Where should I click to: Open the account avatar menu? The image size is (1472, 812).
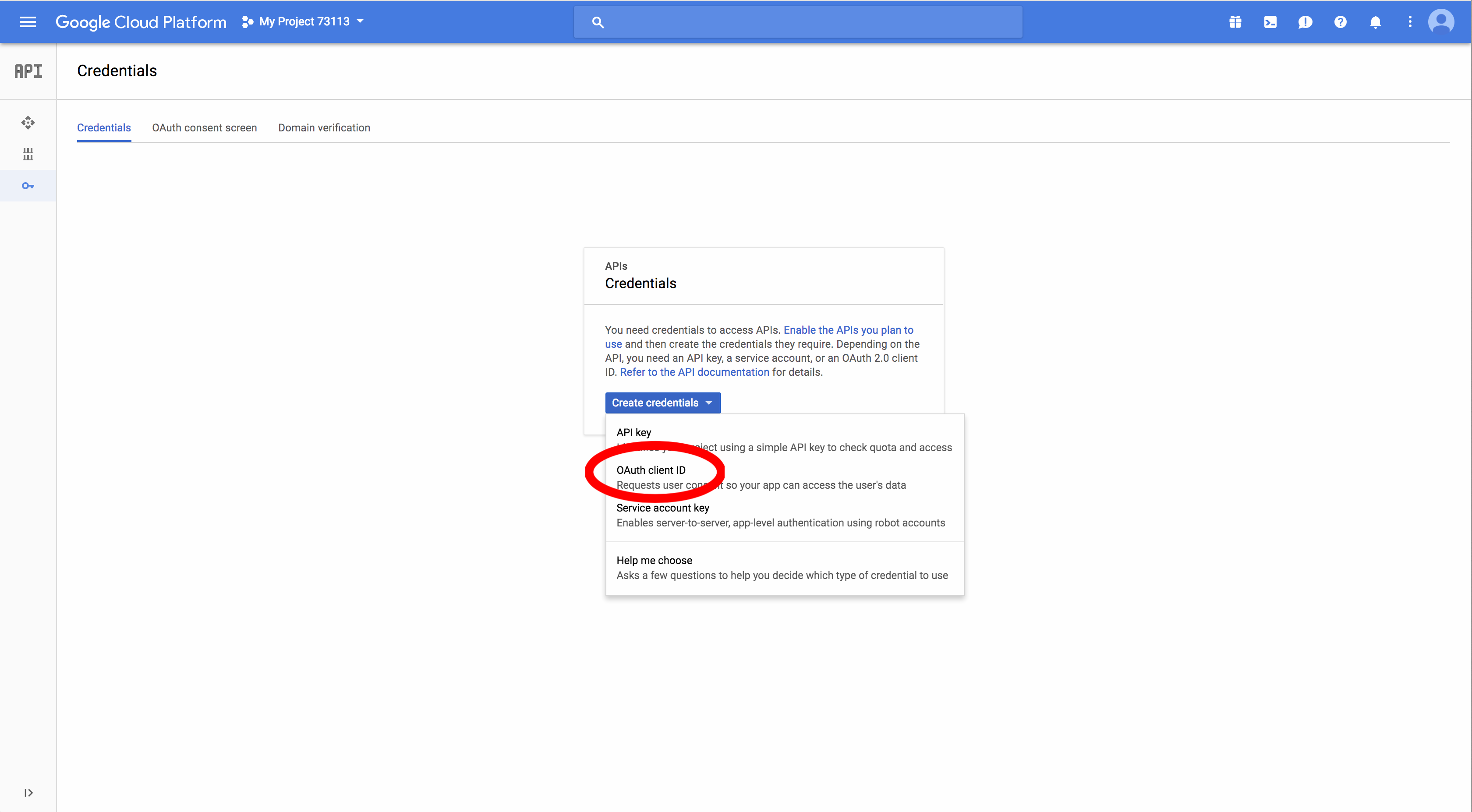point(1441,22)
